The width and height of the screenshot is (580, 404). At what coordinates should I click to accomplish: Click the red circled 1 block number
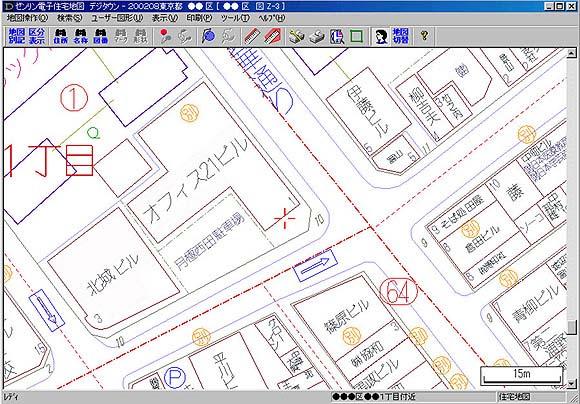pyautogui.click(x=74, y=98)
